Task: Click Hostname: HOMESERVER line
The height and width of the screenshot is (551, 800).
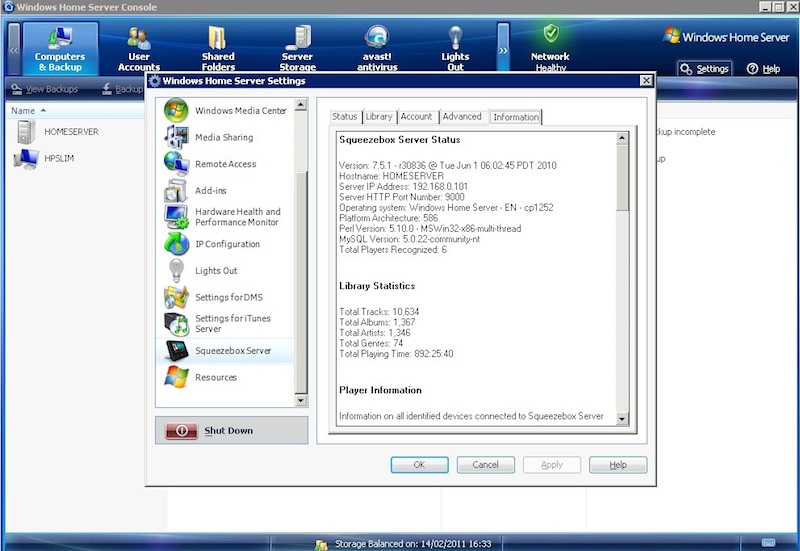Action: click(391, 176)
